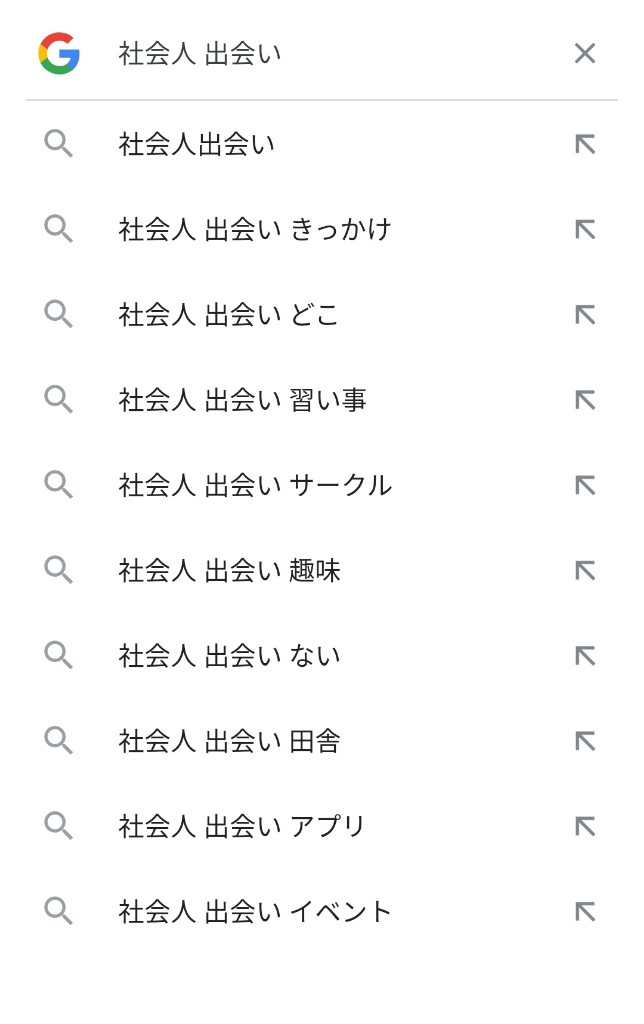
Task: Magnifier icon beside first suggestion 社会人出会い
Action: pos(58,144)
